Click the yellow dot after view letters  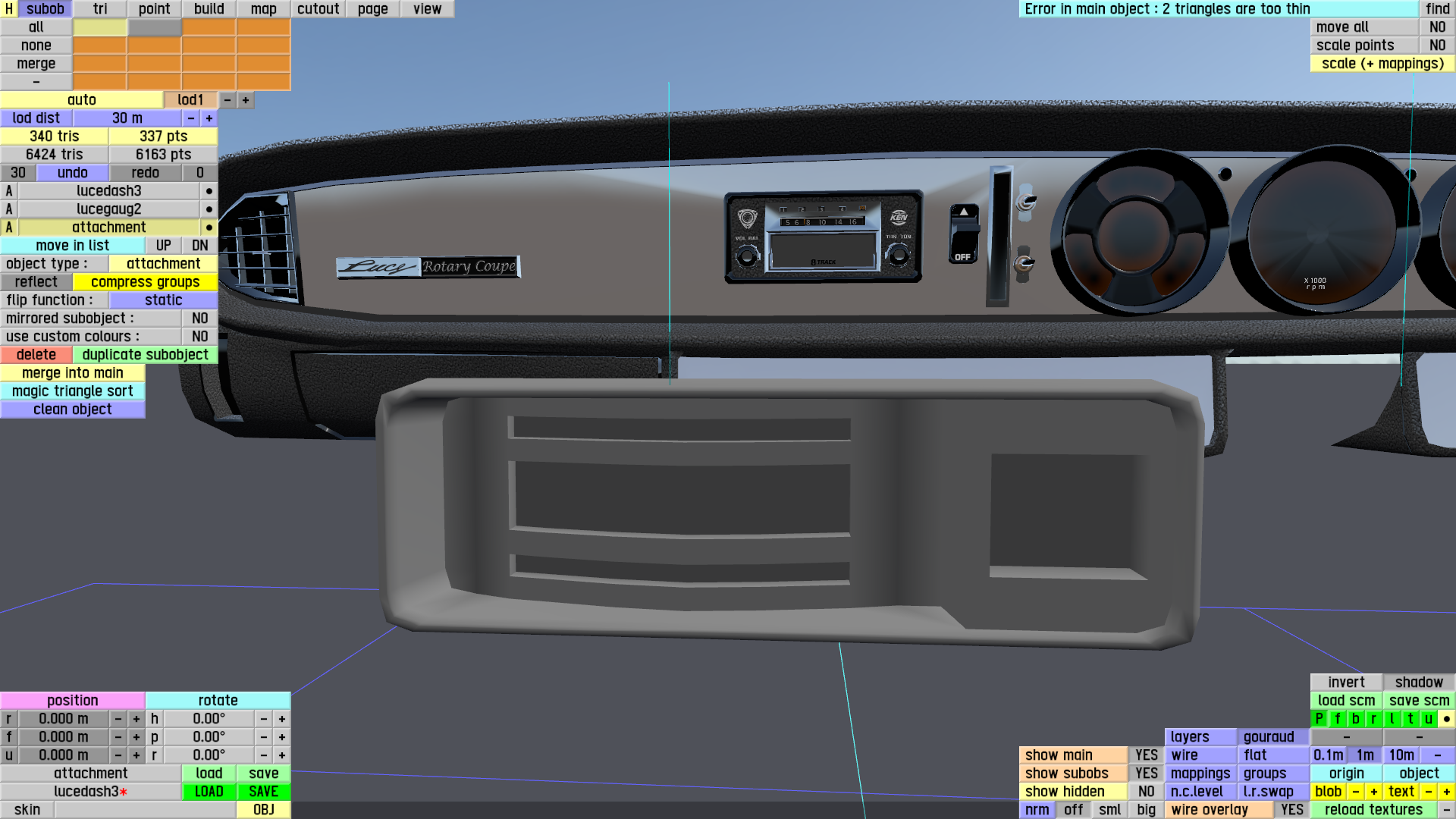pos(1446,719)
